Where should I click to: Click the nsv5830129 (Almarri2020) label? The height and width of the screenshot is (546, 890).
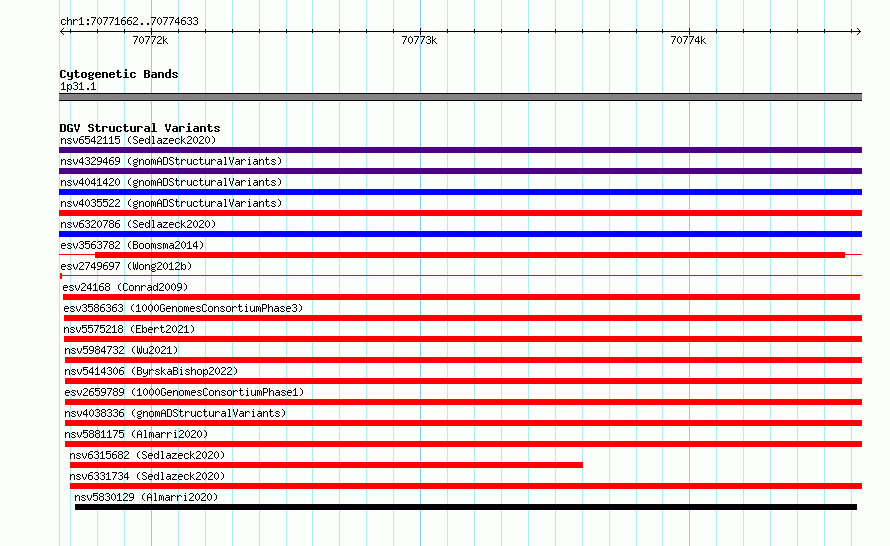pos(146,497)
